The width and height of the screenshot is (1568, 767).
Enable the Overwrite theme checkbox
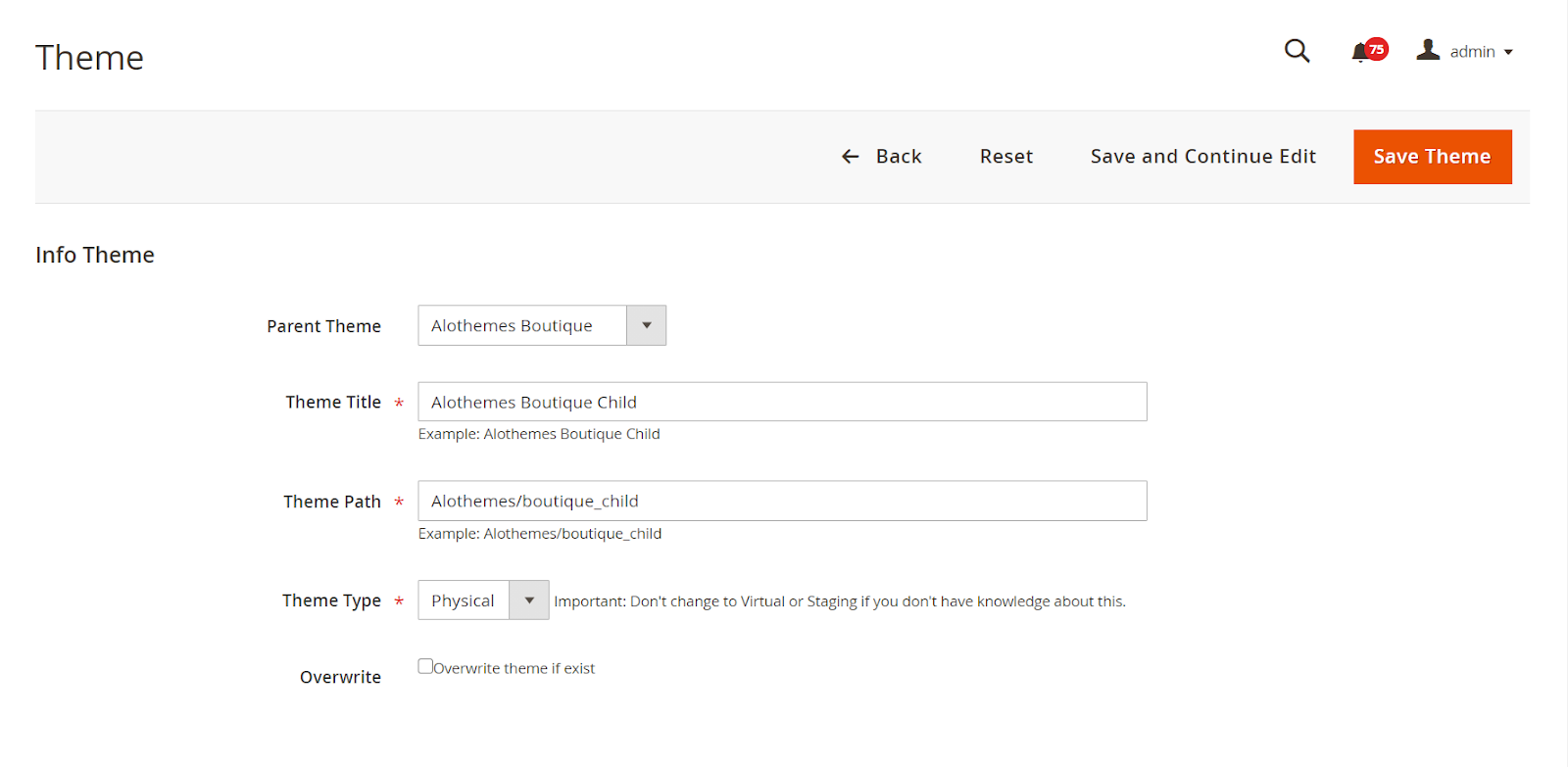(425, 666)
